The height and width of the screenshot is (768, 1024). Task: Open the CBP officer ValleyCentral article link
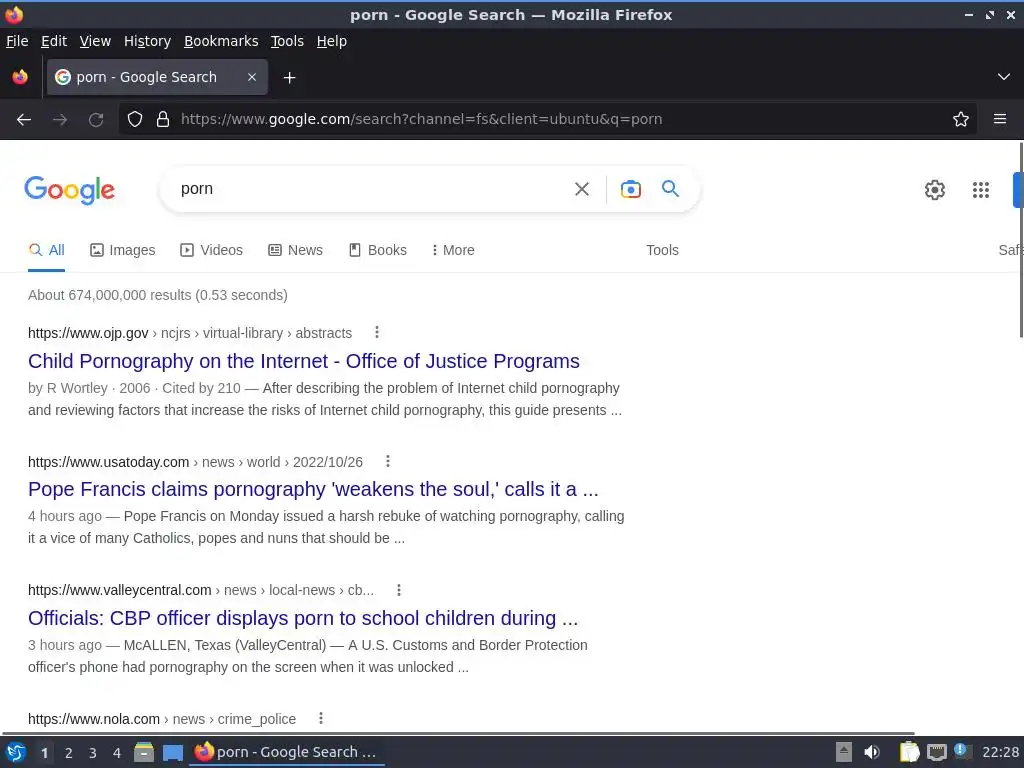pos(303,618)
